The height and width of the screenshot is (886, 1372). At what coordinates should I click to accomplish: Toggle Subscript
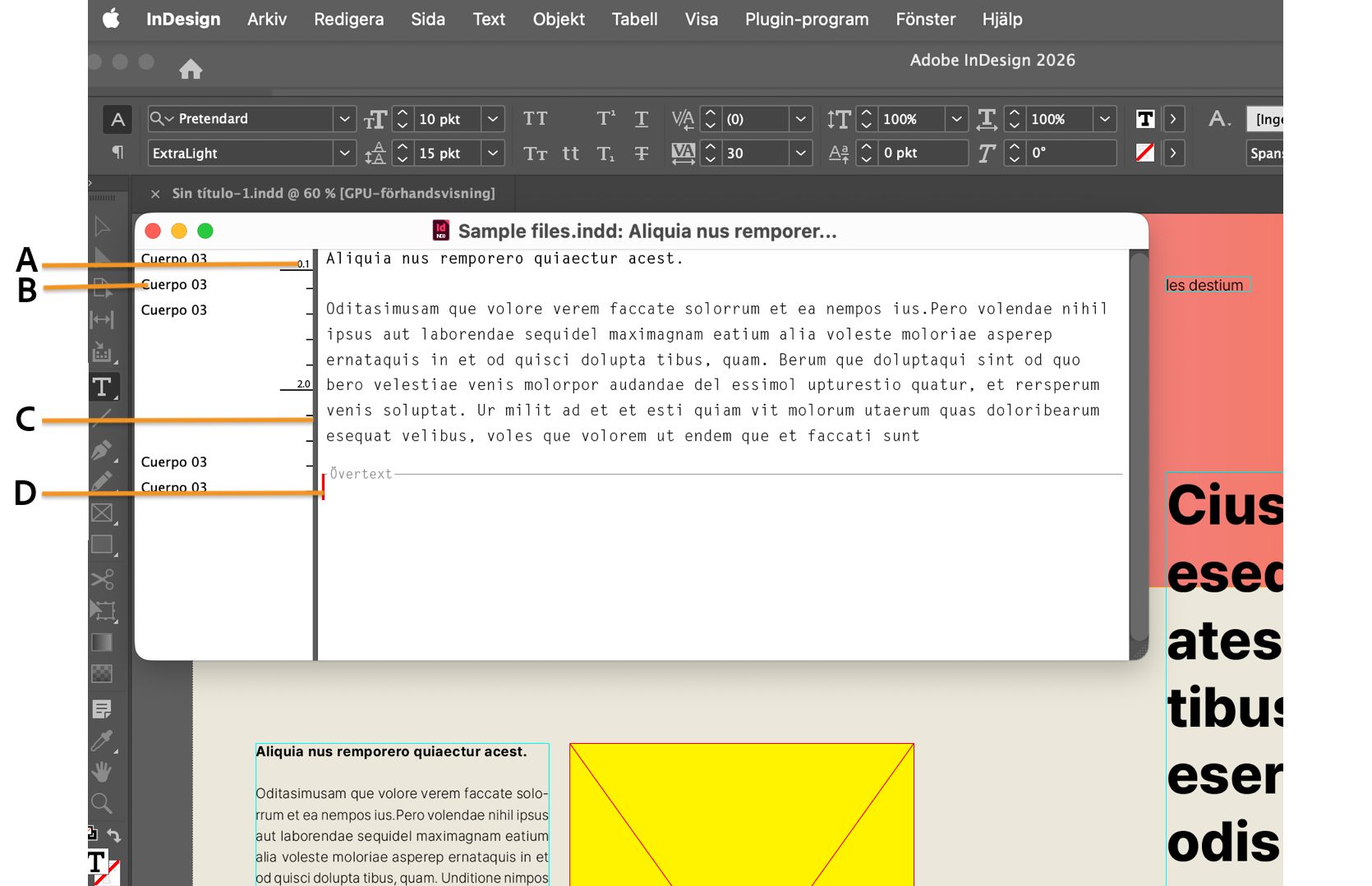[605, 154]
